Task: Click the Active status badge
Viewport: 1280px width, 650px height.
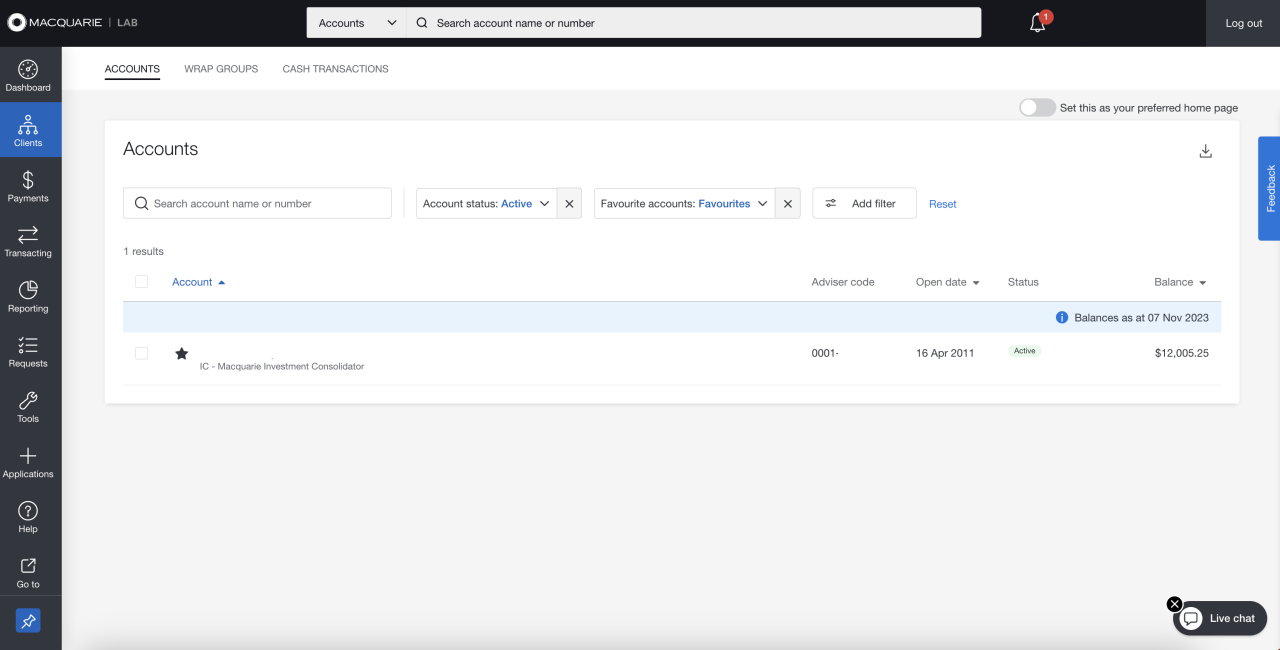Action: [1024, 351]
